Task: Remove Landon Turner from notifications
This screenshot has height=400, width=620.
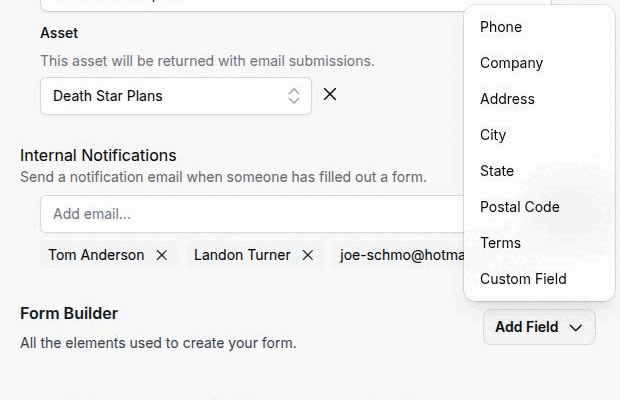Action: pyautogui.click(x=308, y=255)
